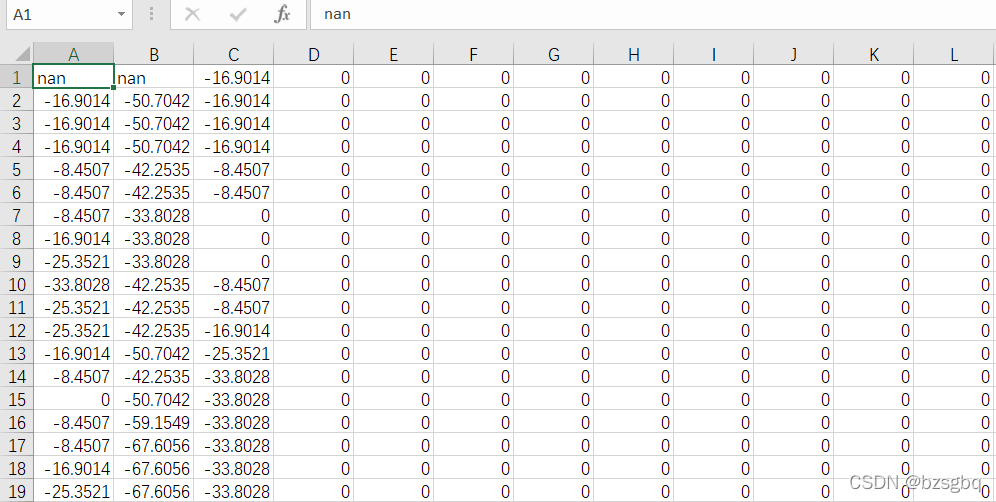The image size is (996, 502).
Task: Select row 11 header
Action: pos(17,307)
